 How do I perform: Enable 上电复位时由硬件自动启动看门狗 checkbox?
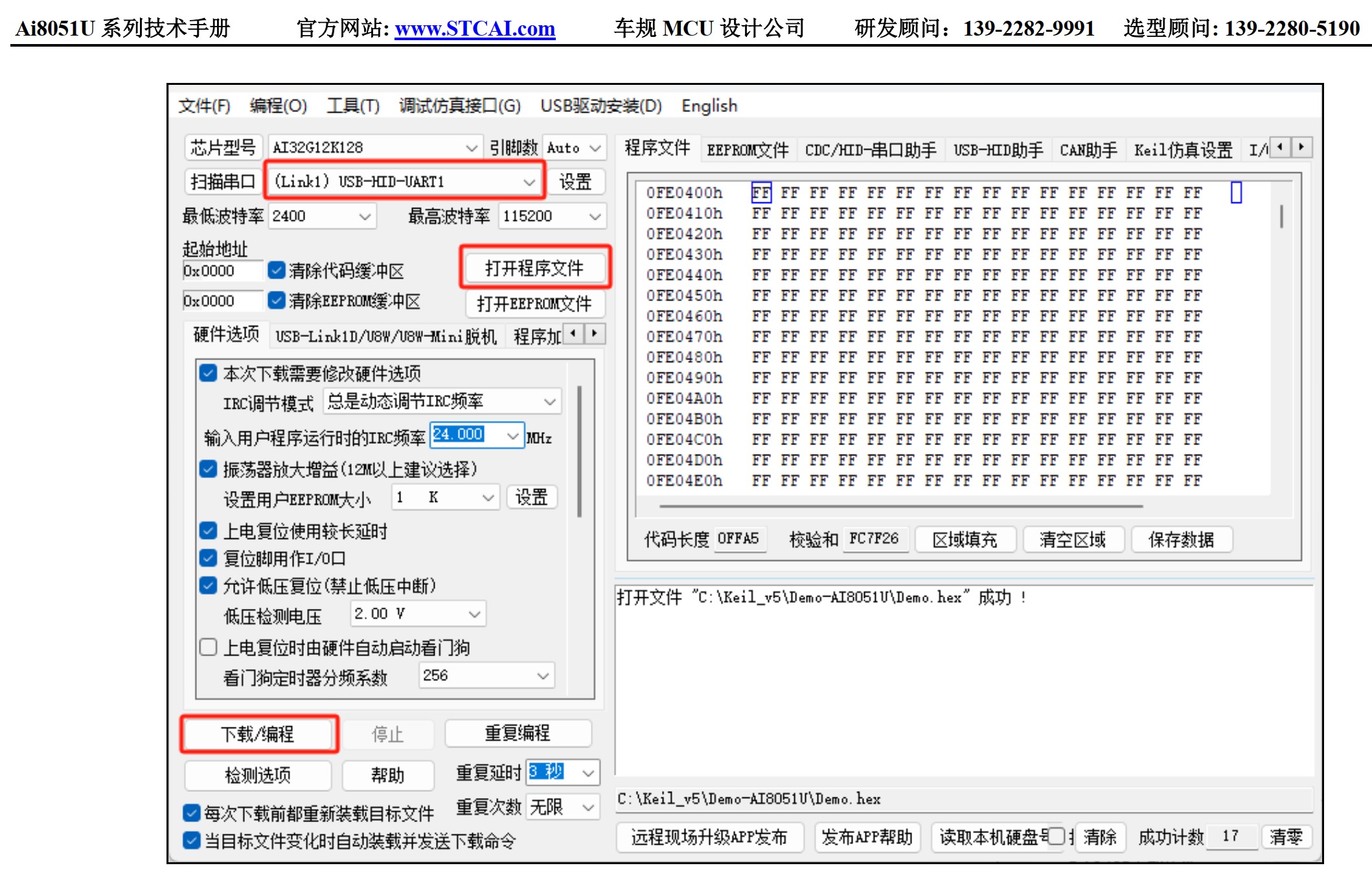coord(209,647)
